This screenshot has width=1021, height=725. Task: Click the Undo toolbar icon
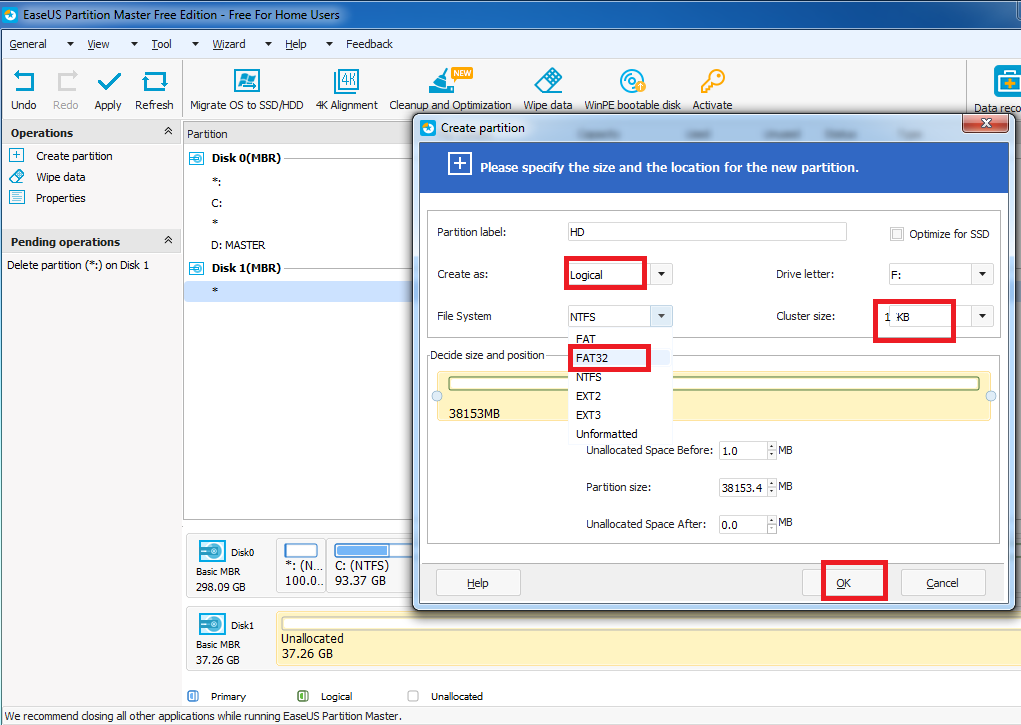(23, 82)
